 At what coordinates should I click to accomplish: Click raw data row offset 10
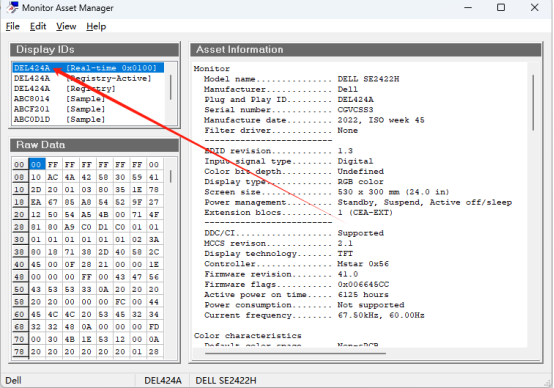pyautogui.click(x=19, y=189)
